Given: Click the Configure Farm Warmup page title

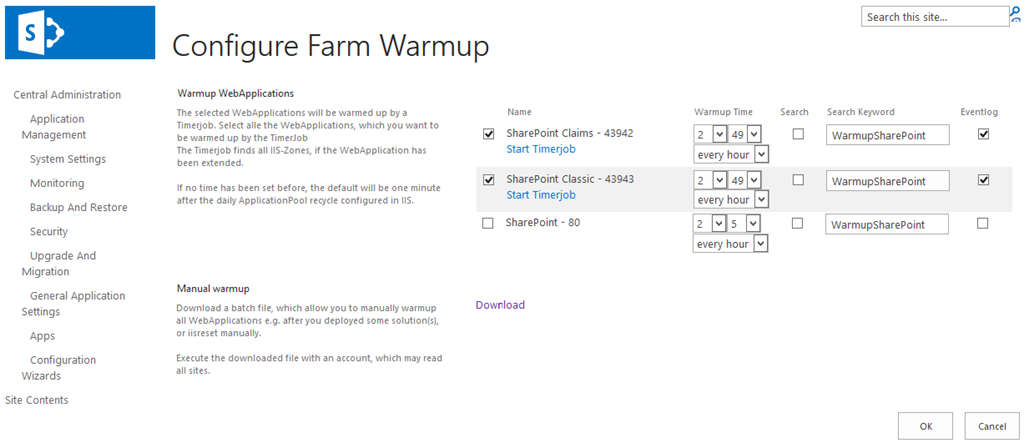Looking at the screenshot, I should pyautogui.click(x=330, y=46).
